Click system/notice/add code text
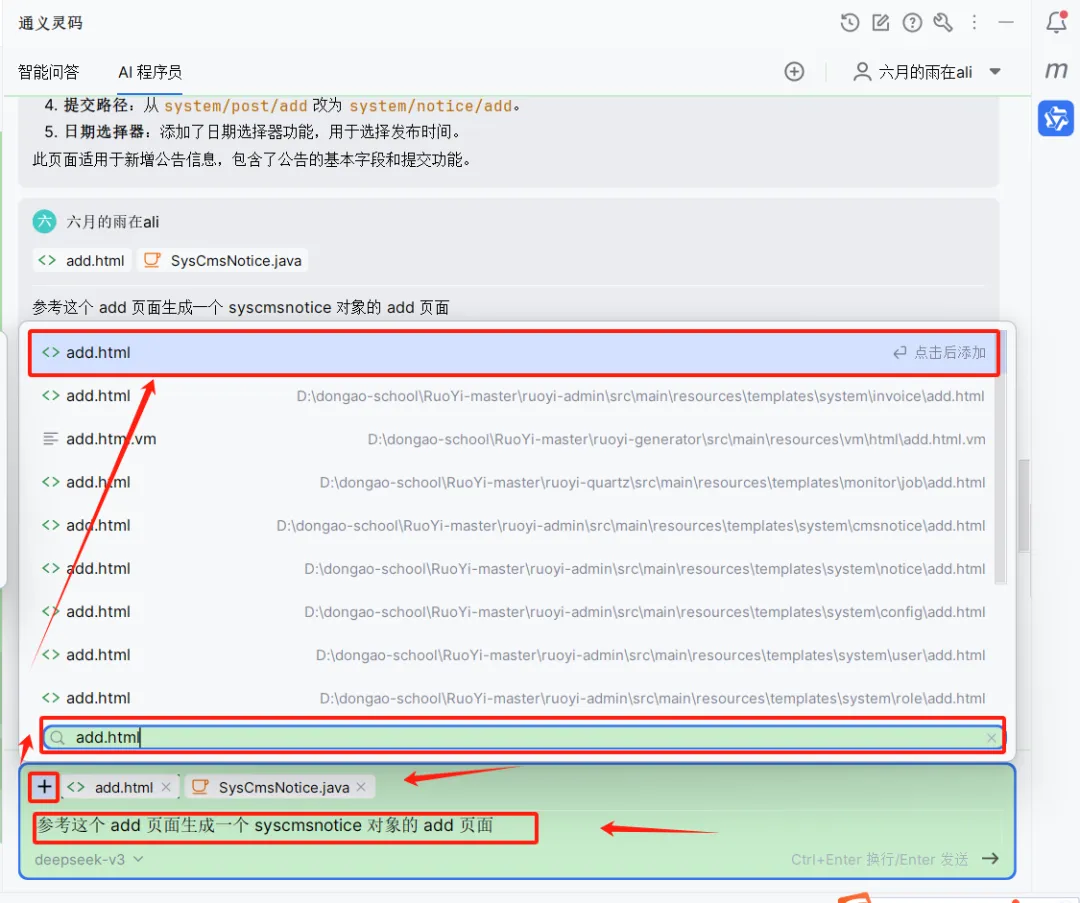 tap(430, 105)
